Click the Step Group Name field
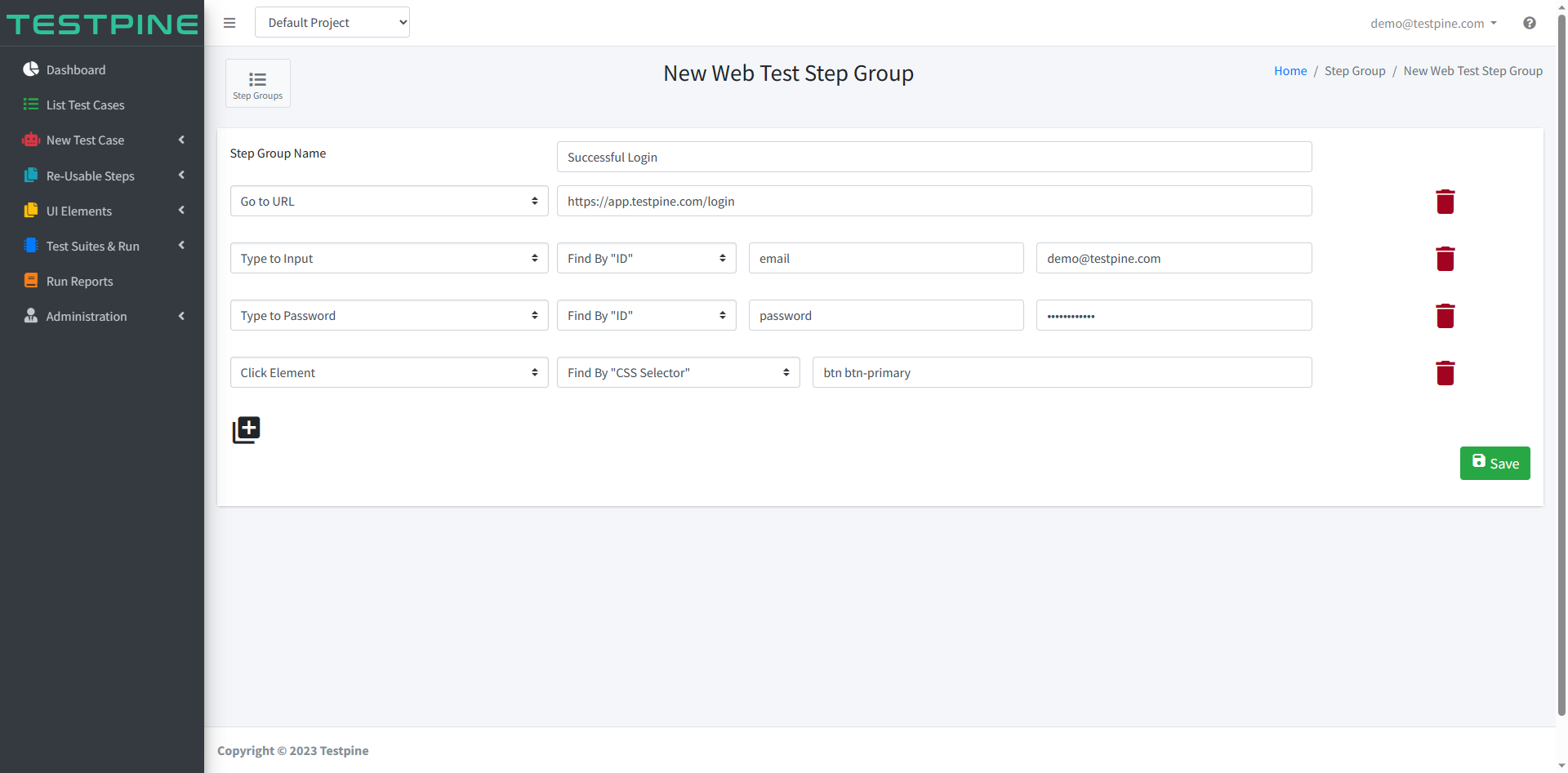Viewport: 1568px width, 773px height. [934, 157]
